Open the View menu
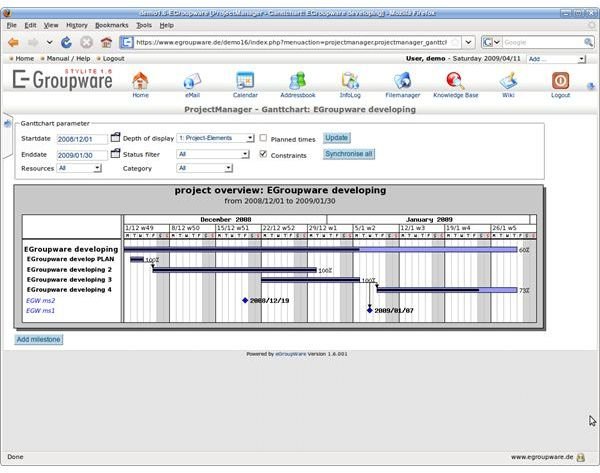Image resolution: width=600 pixels, height=473 pixels. (x=51, y=25)
